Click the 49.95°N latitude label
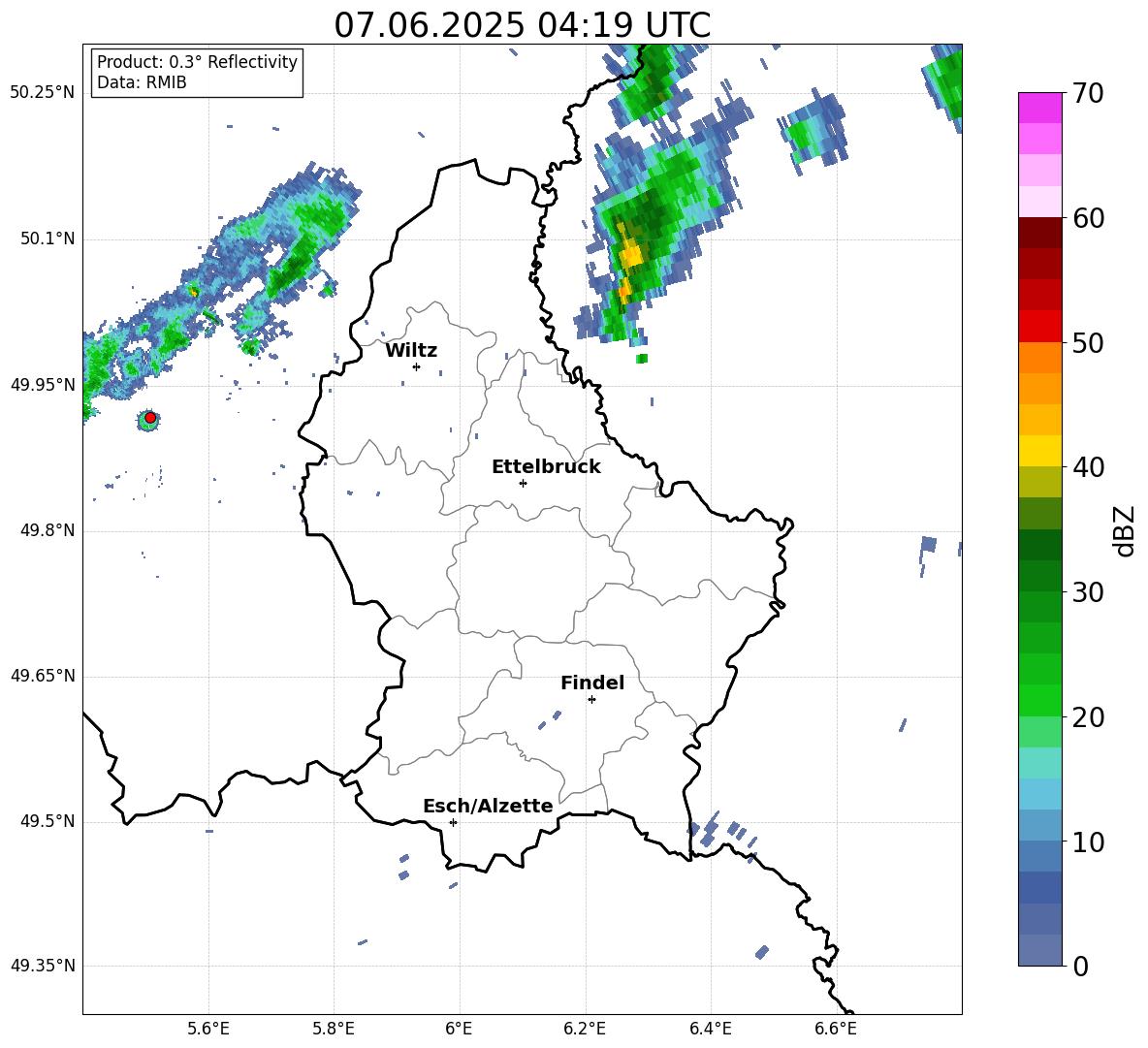Image resolution: width=1148 pixels, height=1048 pixels. tap(43, 384)
